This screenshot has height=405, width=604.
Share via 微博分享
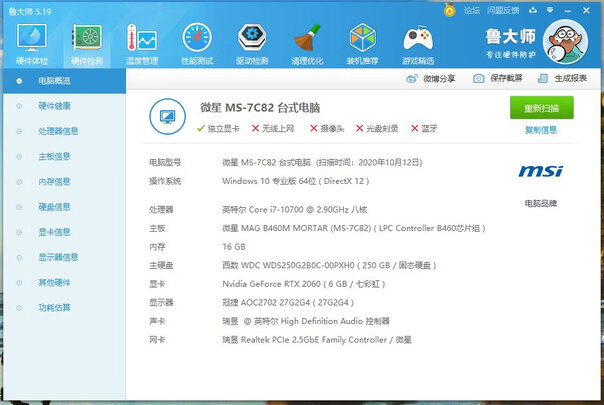[x=433, y=78]
